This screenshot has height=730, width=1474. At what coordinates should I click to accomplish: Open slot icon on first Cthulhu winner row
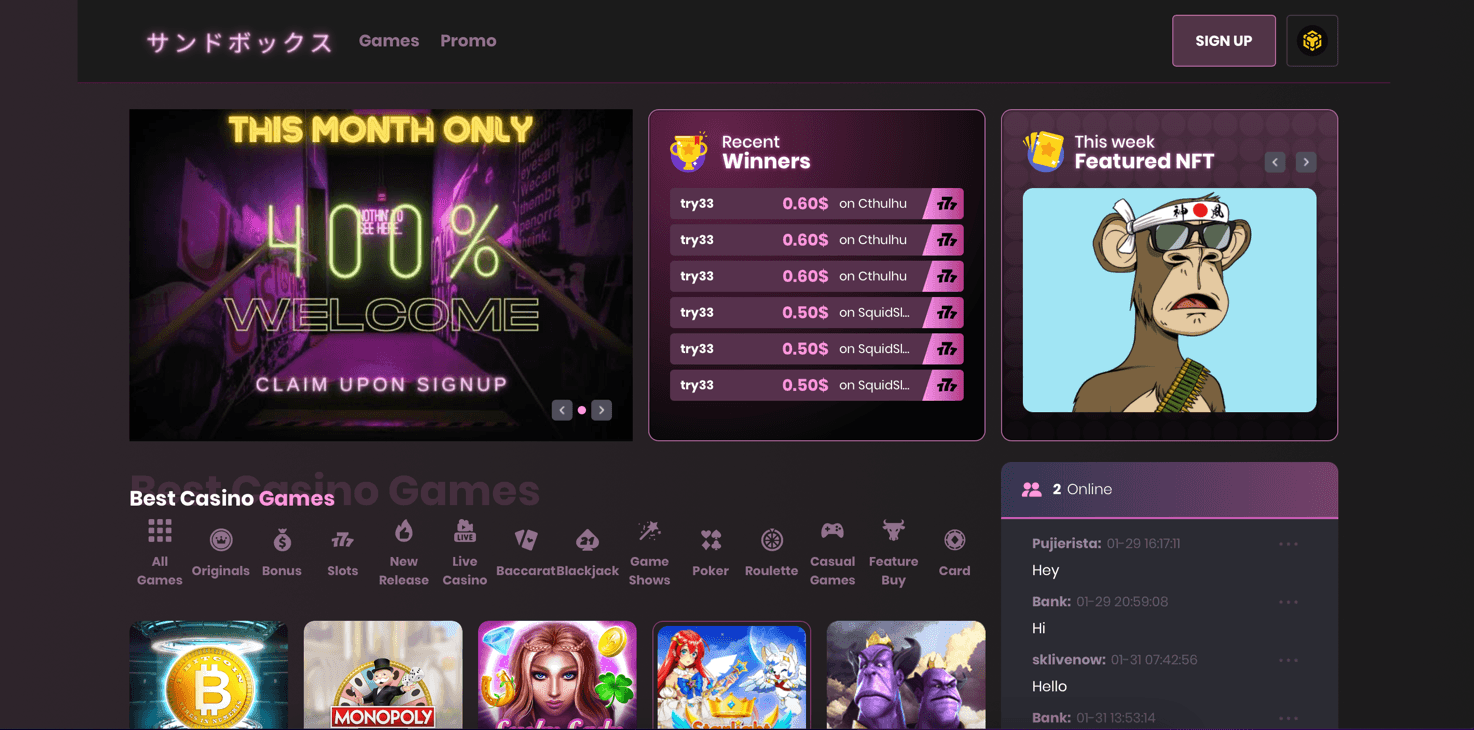click(944, 204)
